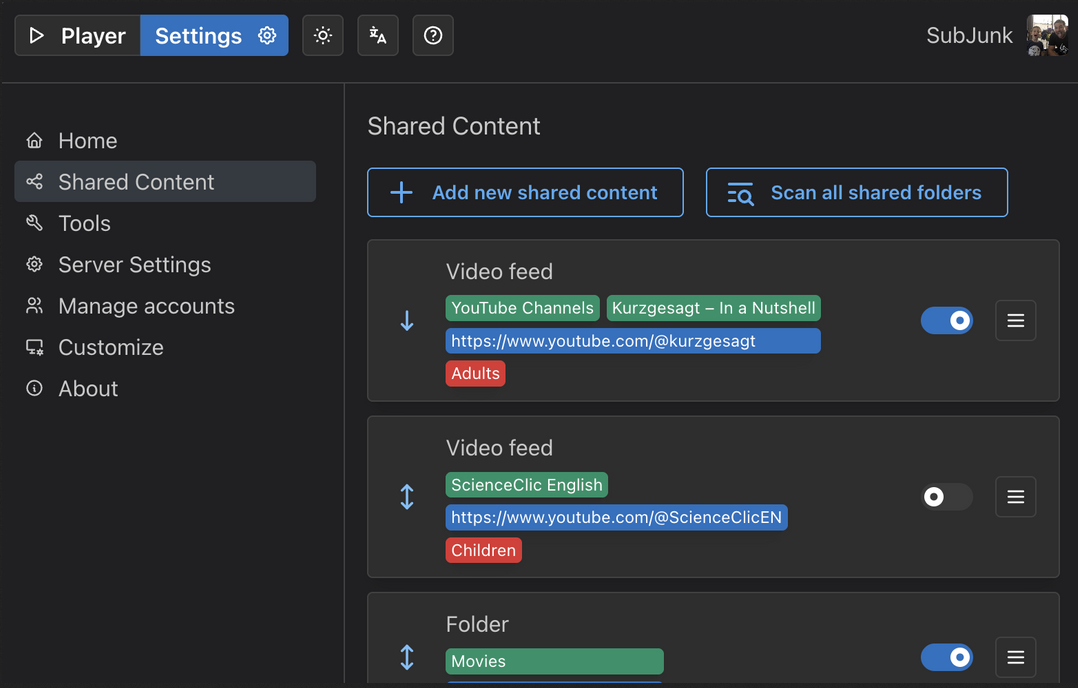Image resolution: width=1078 pixels, height=688 pixels.
Task: Click the SubJunk user avatar
Action: (x=1047, y=35)
